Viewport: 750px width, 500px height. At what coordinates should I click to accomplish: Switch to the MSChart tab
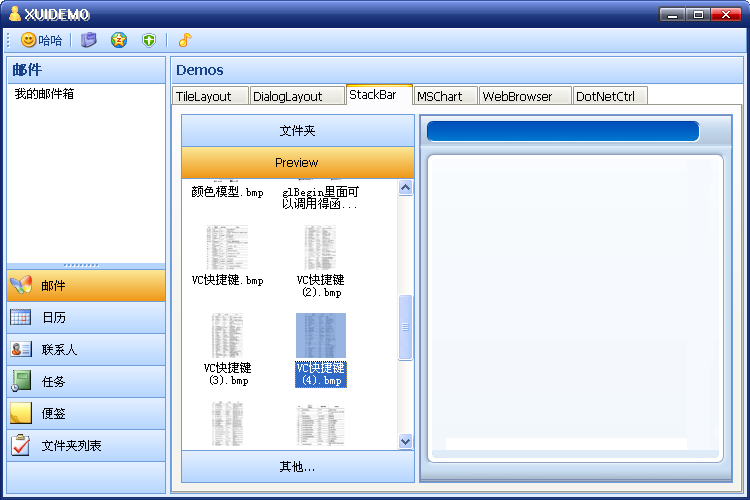tap(440, 96)
